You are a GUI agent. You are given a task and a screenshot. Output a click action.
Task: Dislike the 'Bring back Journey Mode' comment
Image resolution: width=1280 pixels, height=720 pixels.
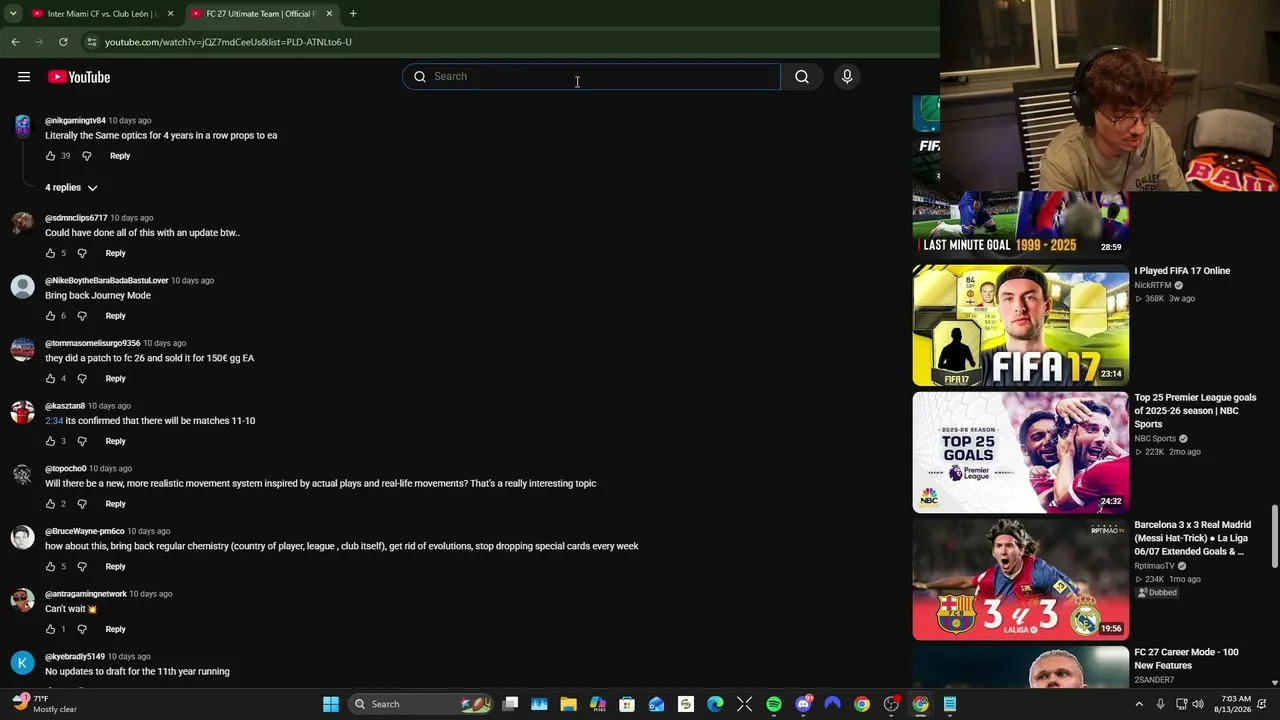pos(82,316)
